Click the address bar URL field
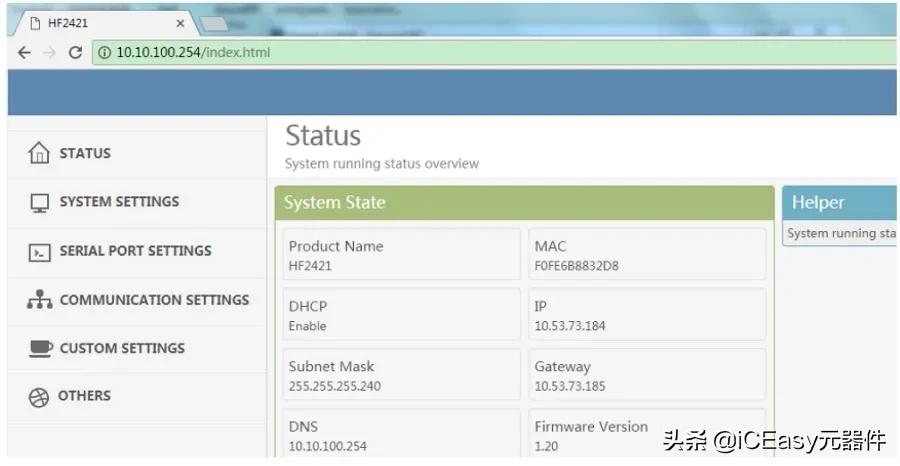 pos(494,53)
